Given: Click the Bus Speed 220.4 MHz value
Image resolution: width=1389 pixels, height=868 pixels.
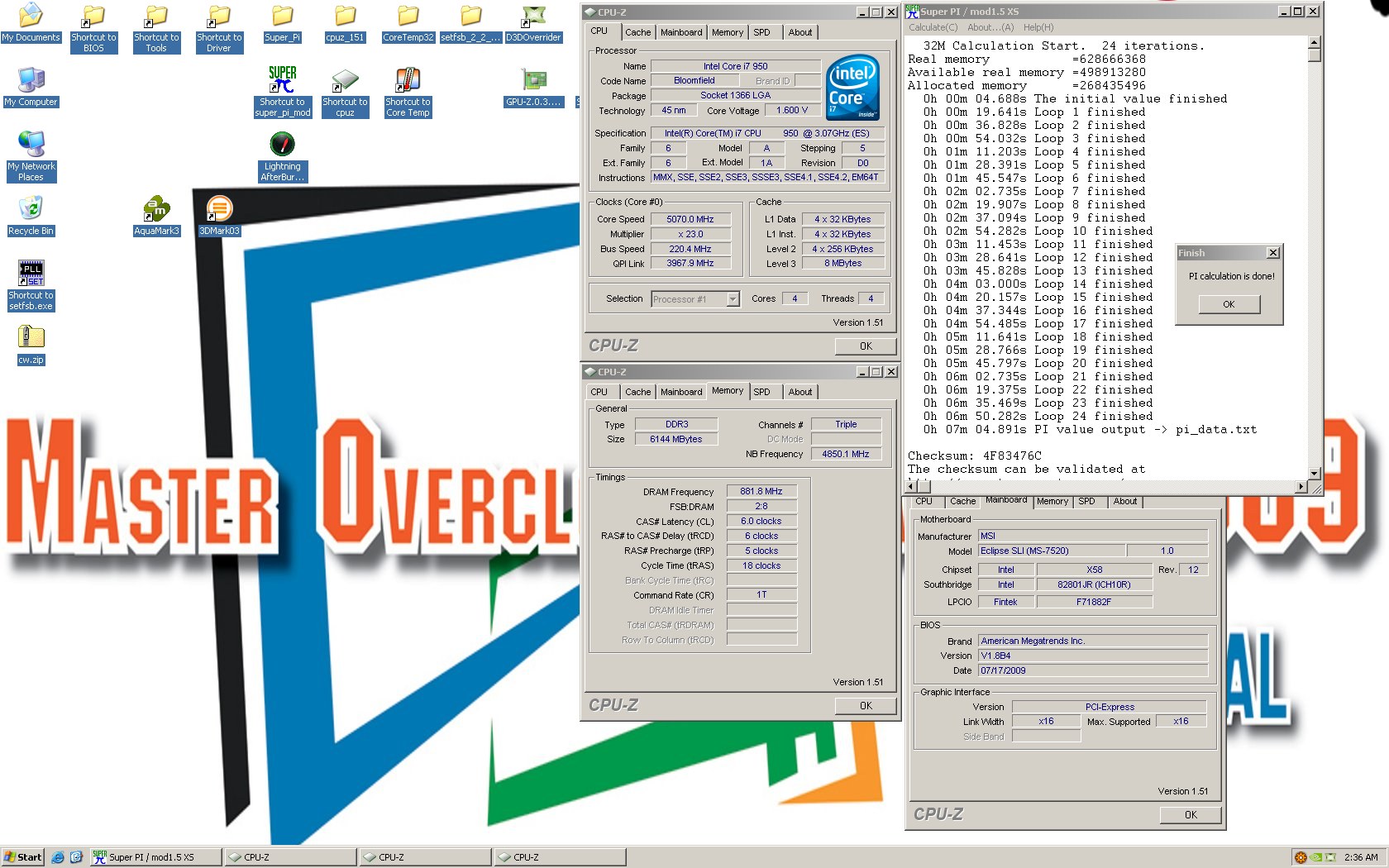Looking at the screenshot, I should click(x=690, y=249).
